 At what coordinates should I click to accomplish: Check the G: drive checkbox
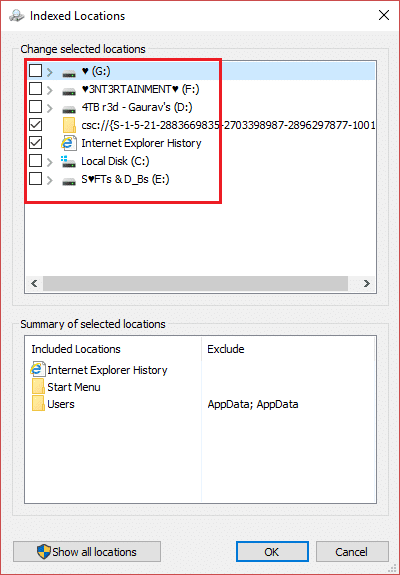[x=36, y=70]
